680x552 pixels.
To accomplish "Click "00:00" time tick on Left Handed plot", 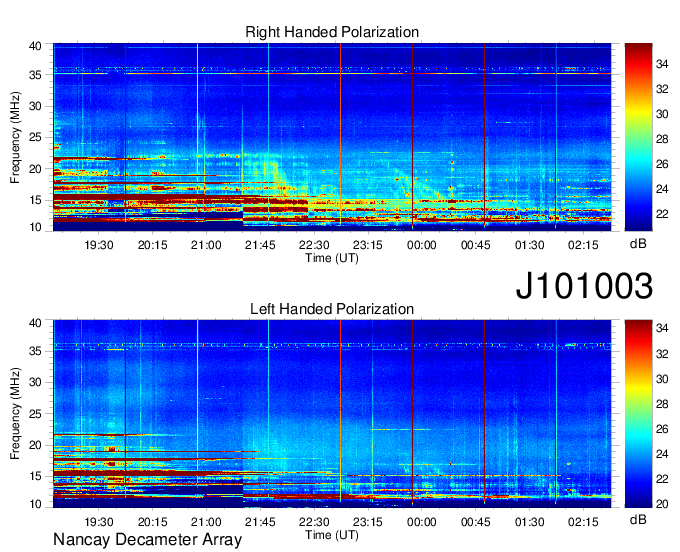I will click(422, 522).
